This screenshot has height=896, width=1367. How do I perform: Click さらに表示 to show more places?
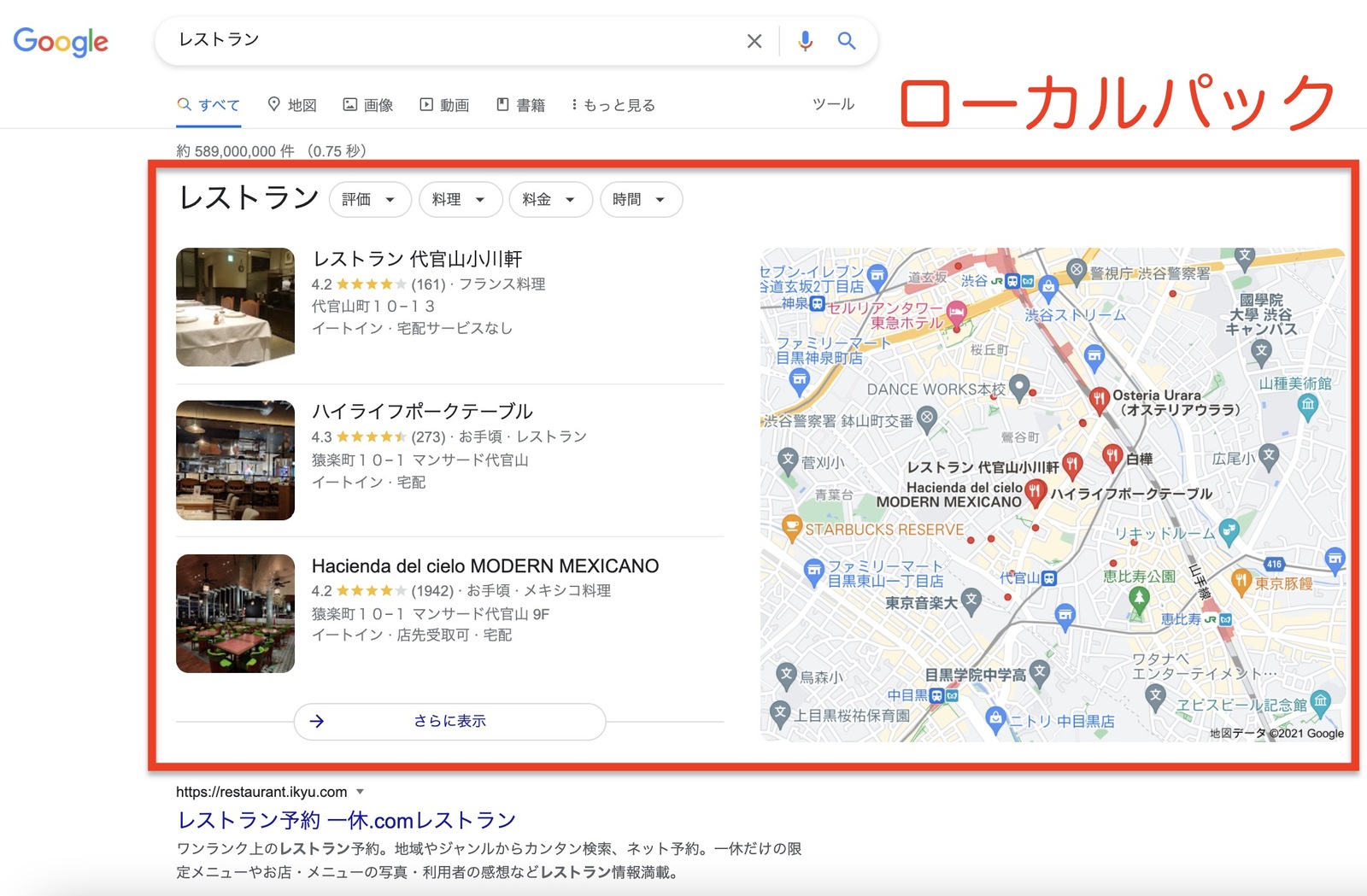point(449,721)
